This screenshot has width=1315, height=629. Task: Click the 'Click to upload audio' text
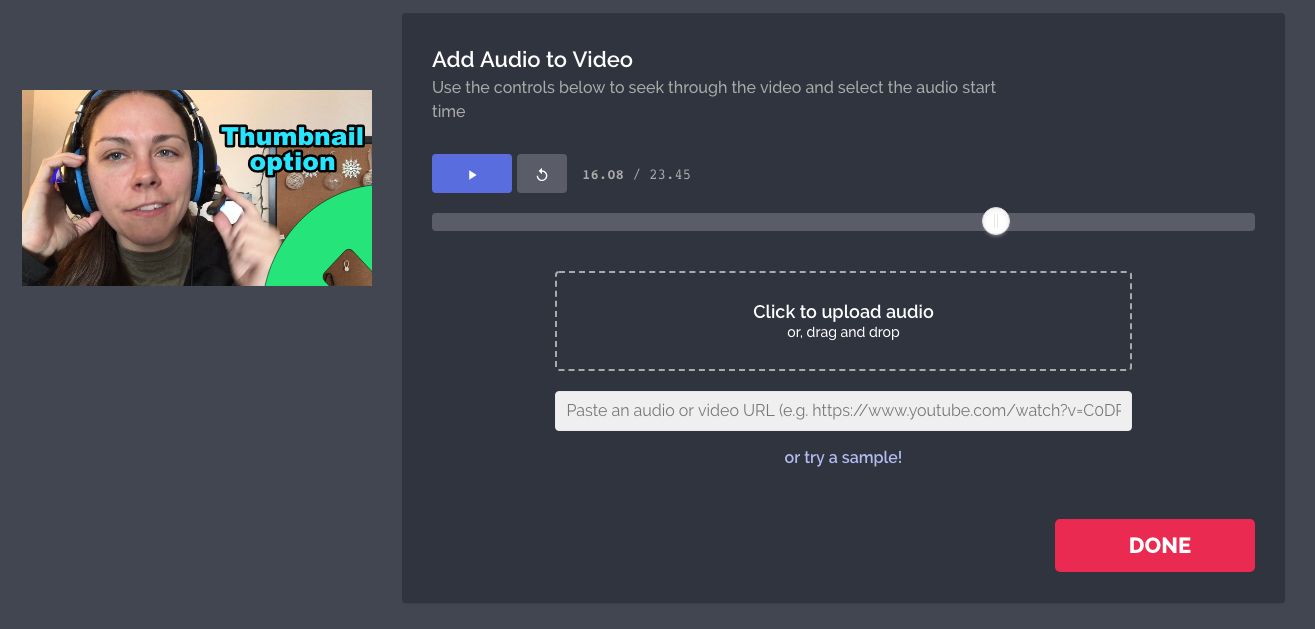pyautogui.click(x=843, y=312)
